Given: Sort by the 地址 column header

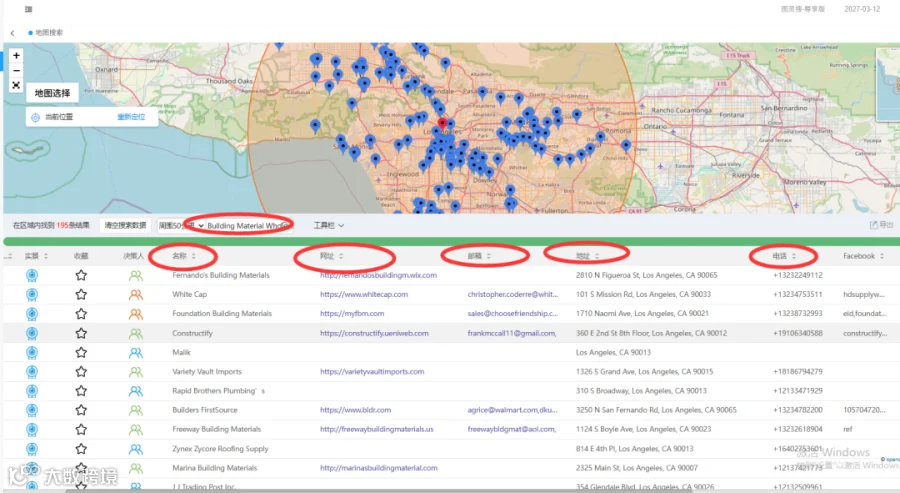Looking at the screenshot, I should pos(587,256).
